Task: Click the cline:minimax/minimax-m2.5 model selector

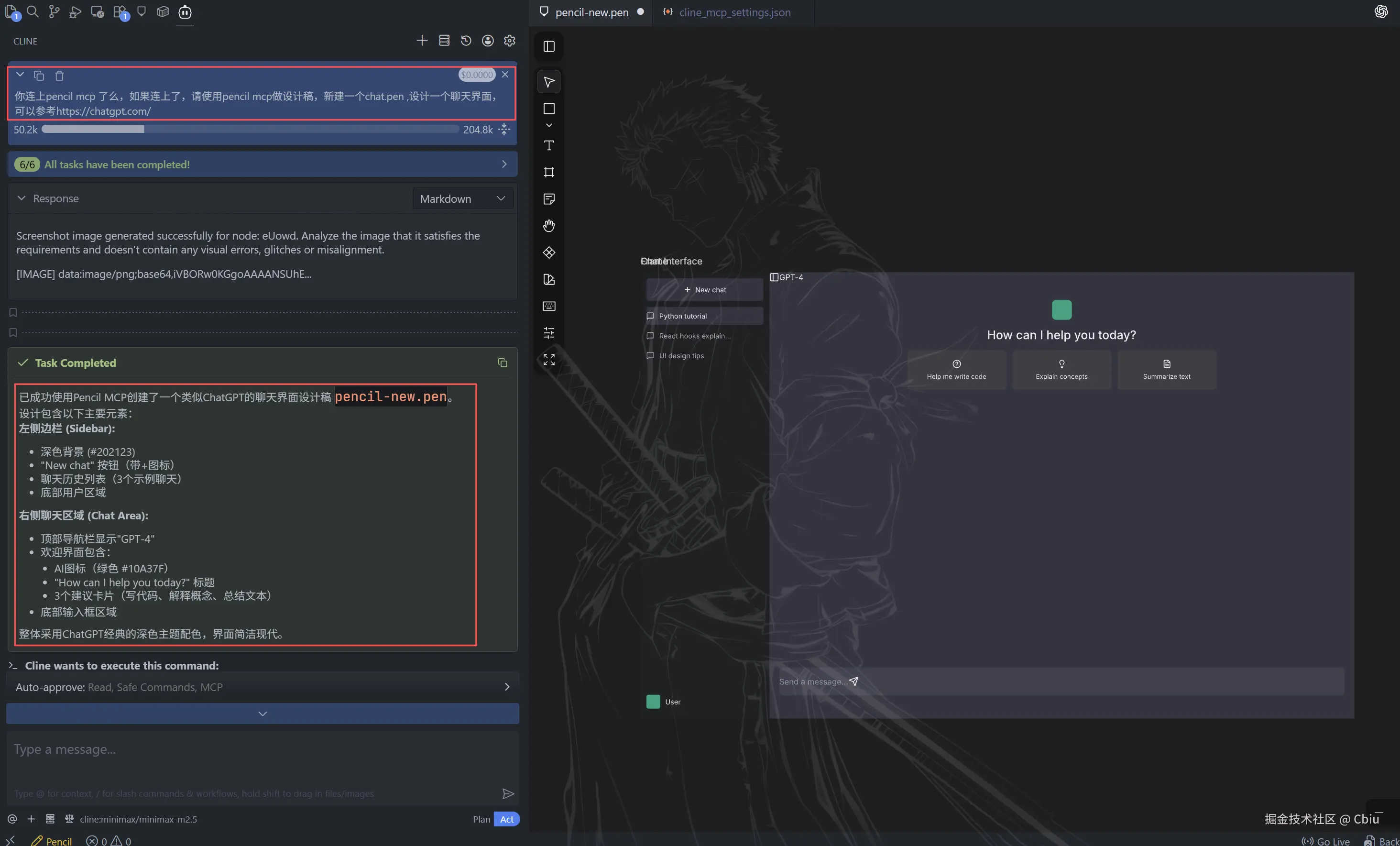Action: tap(138, 819)
